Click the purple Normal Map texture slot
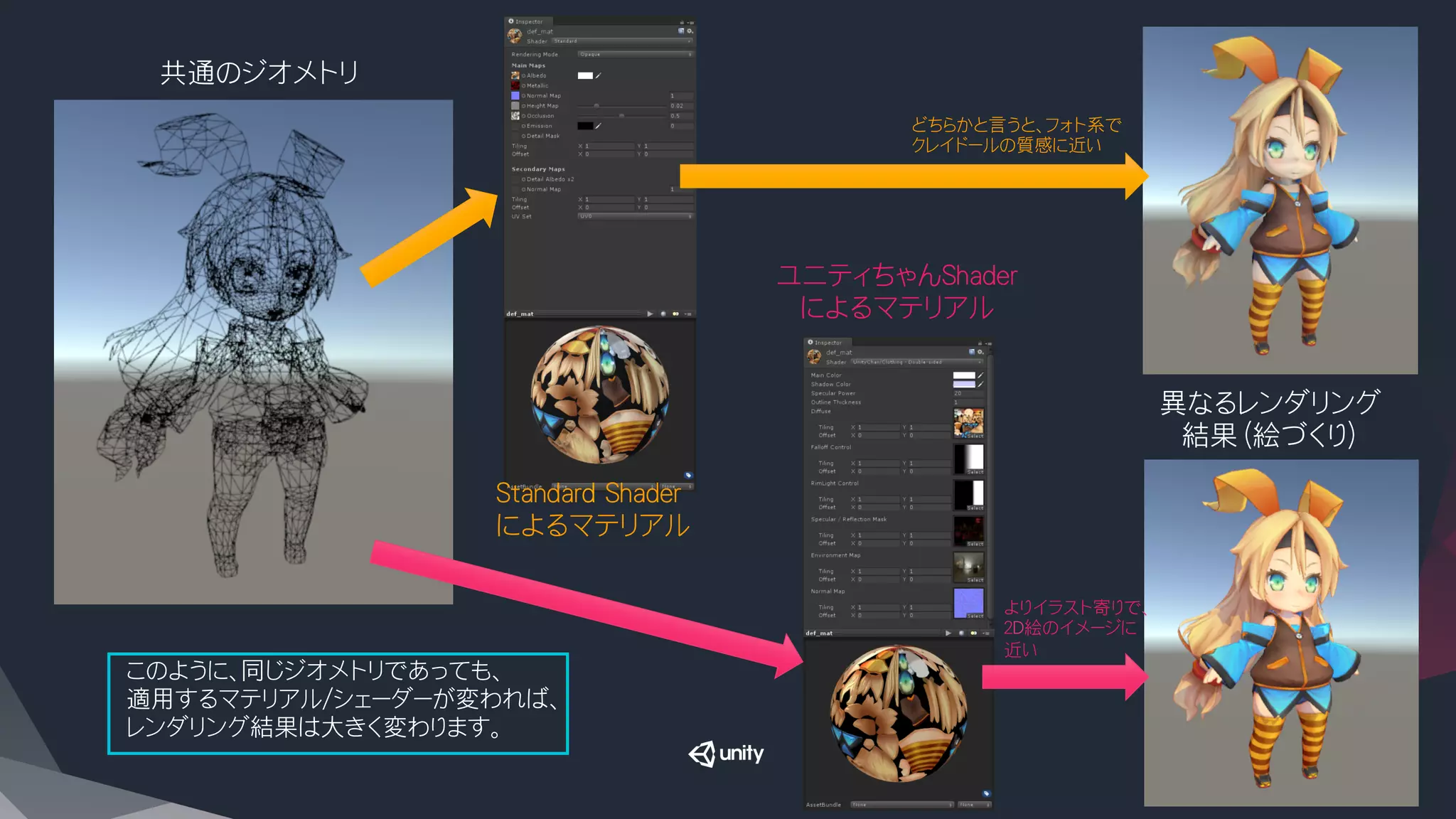 click(515, 95)
